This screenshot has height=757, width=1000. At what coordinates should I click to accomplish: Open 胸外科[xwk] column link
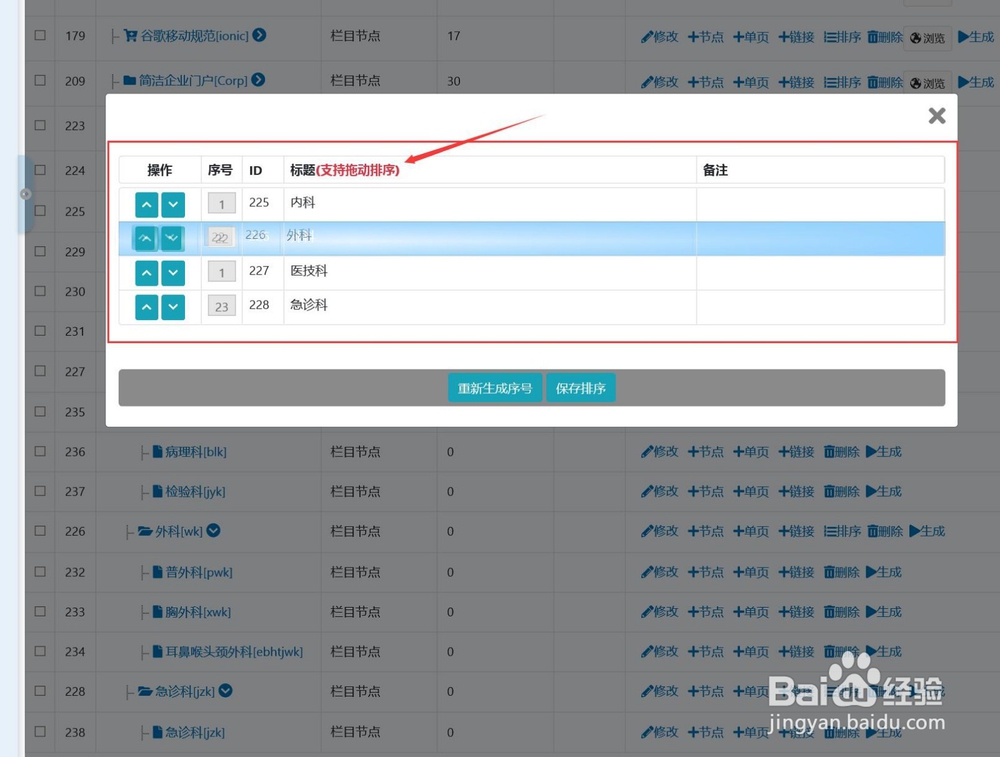[x=198, y=612]
